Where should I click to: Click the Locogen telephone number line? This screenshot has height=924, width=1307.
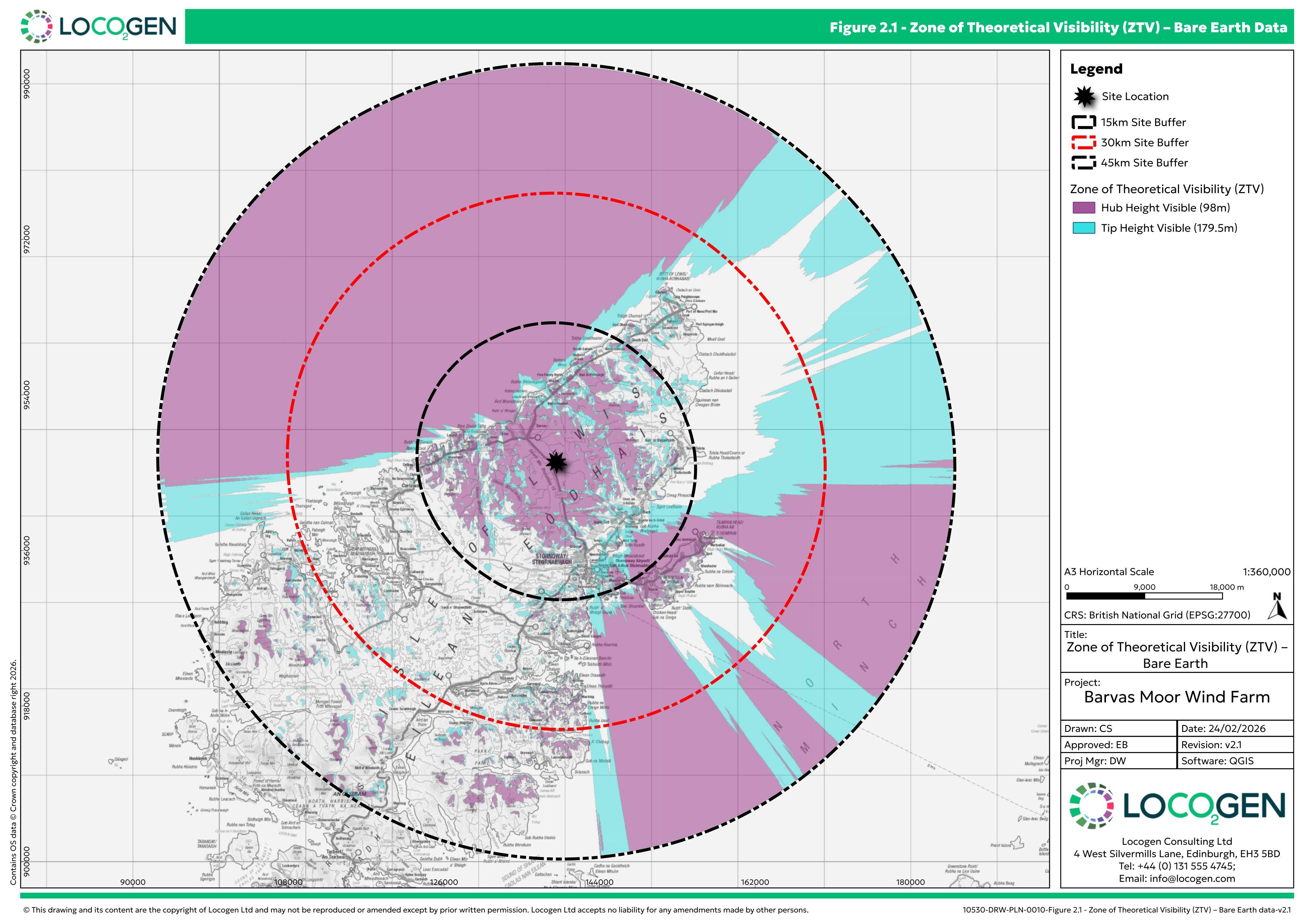pyautogui.click(x=1176, y=867)
